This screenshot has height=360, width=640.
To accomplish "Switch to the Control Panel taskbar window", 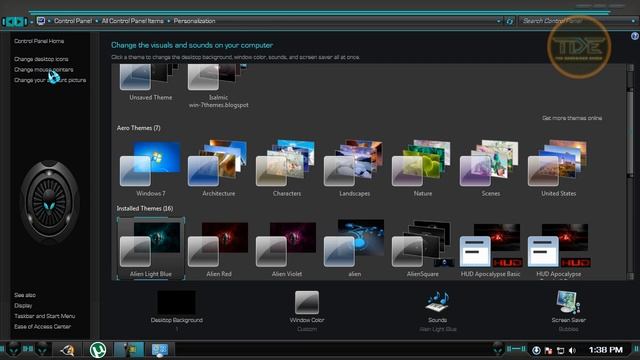I will pyautogui.click(x=160, y=350).
